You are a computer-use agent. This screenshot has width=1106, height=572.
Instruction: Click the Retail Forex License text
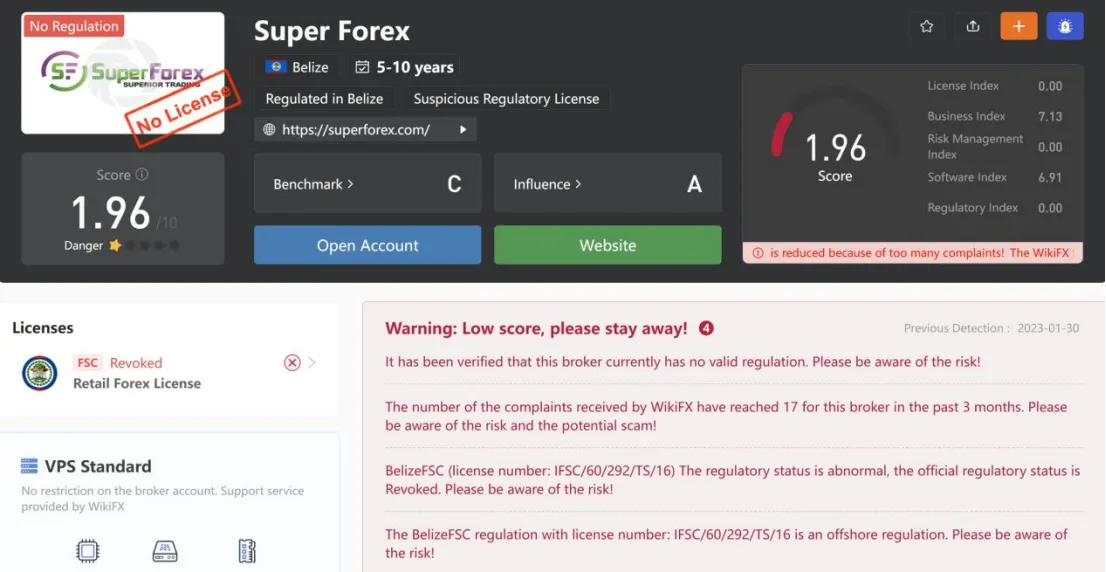tap(137, 384)
